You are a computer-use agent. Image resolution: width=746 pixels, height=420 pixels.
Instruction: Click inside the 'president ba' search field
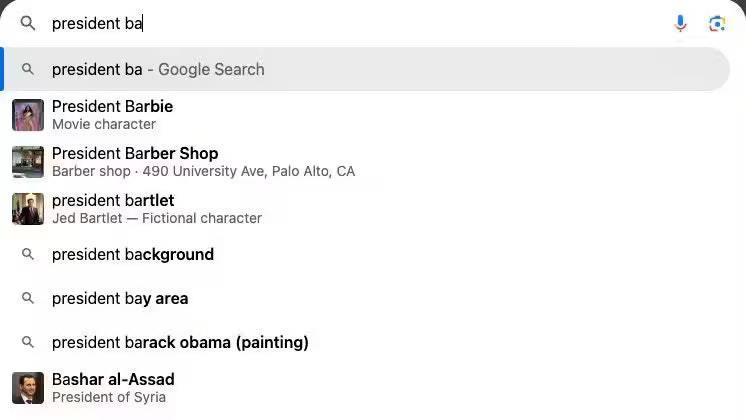350,23
